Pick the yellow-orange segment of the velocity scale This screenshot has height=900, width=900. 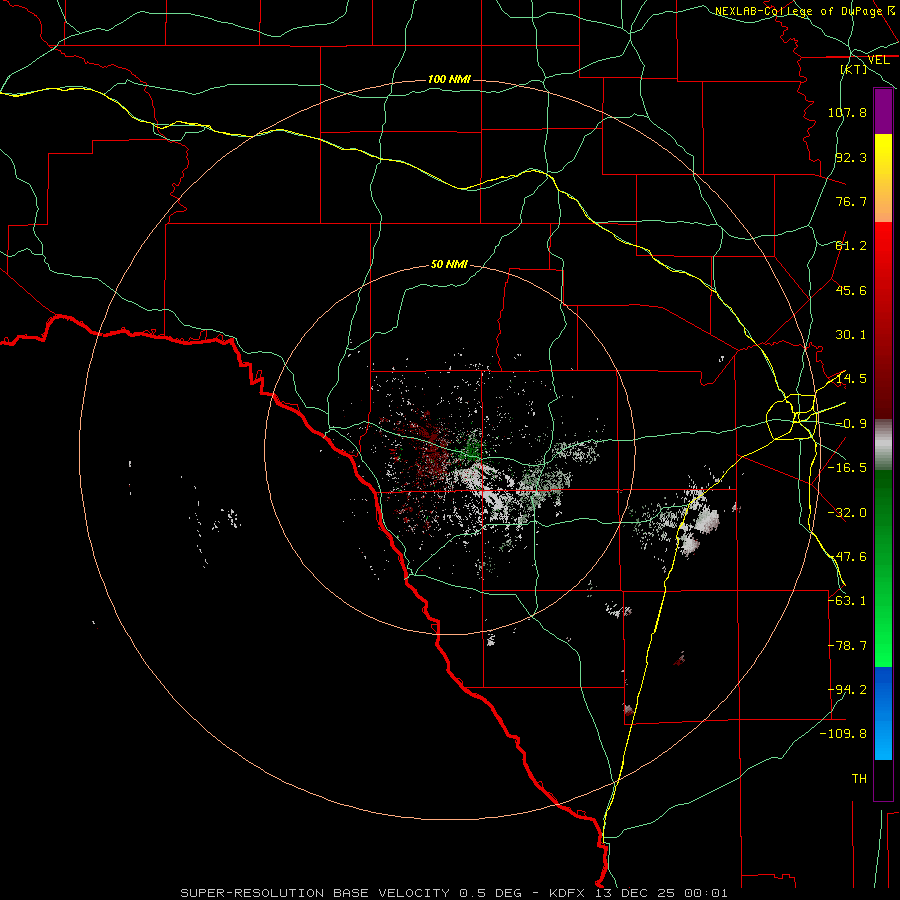pos(883,178)
